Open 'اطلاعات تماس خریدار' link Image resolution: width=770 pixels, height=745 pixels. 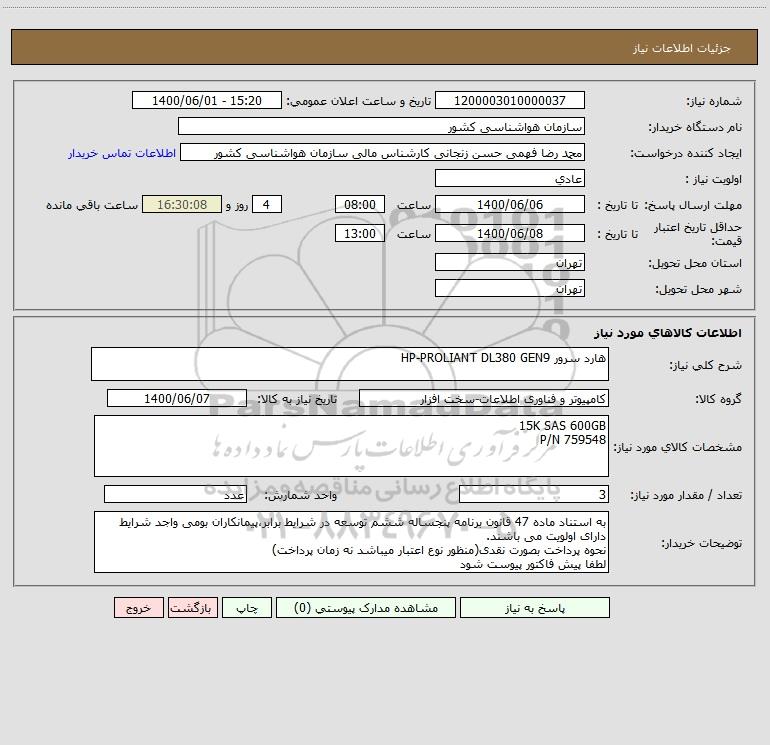click(122, 153)
